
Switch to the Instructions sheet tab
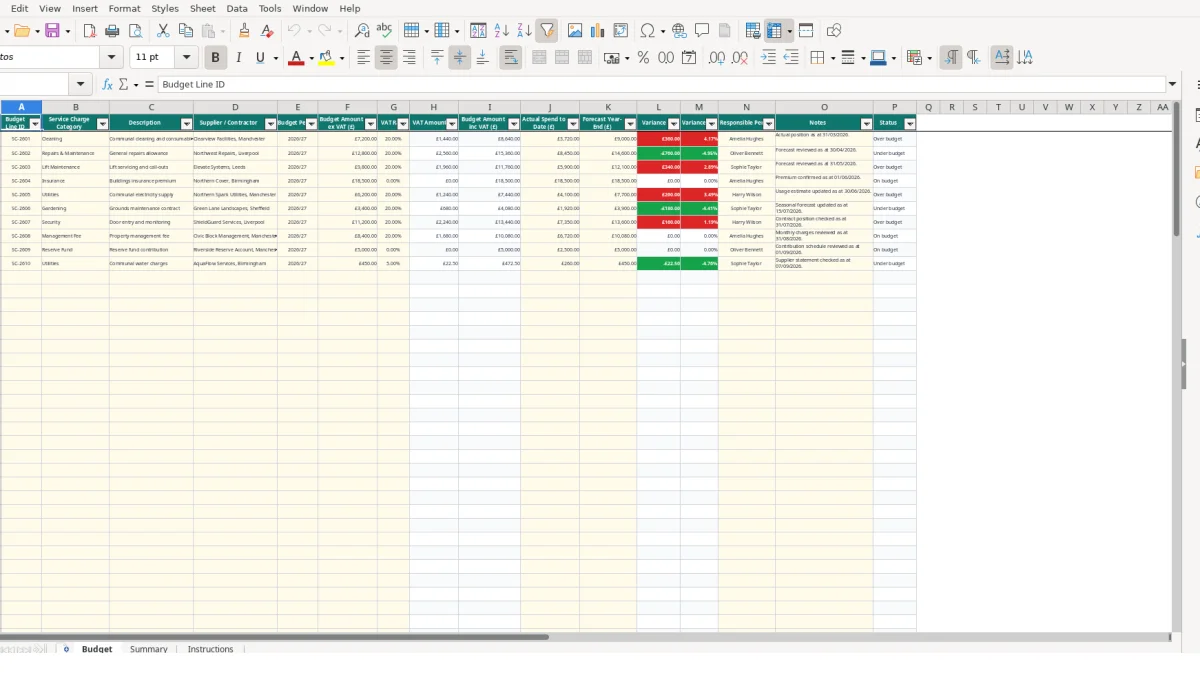pos(210,649)
